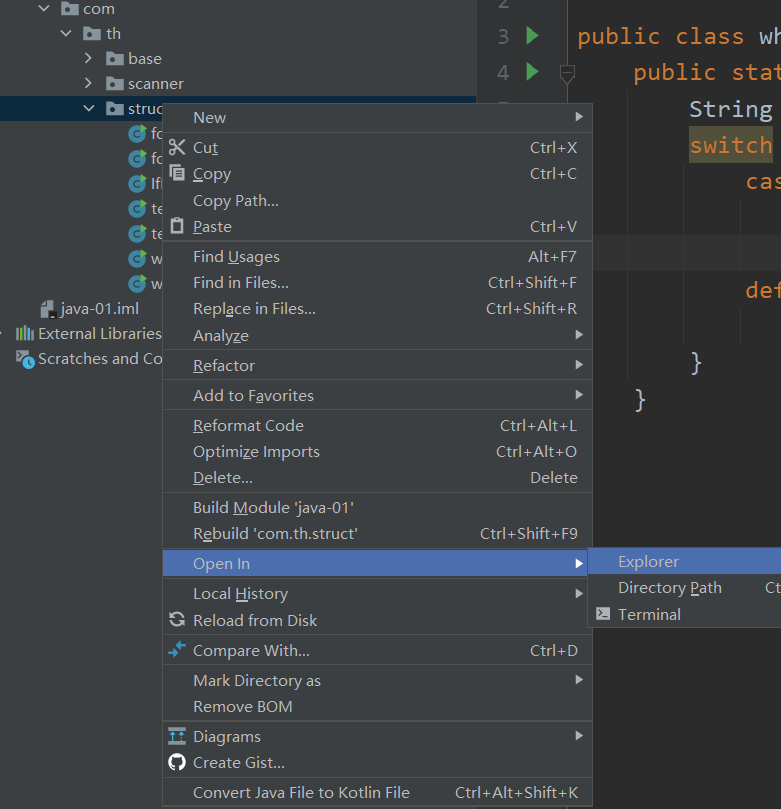The height and width of the screenshot is (809, 781).
Task: Click the java-01.iml file icon
Action: click(48, 309)
